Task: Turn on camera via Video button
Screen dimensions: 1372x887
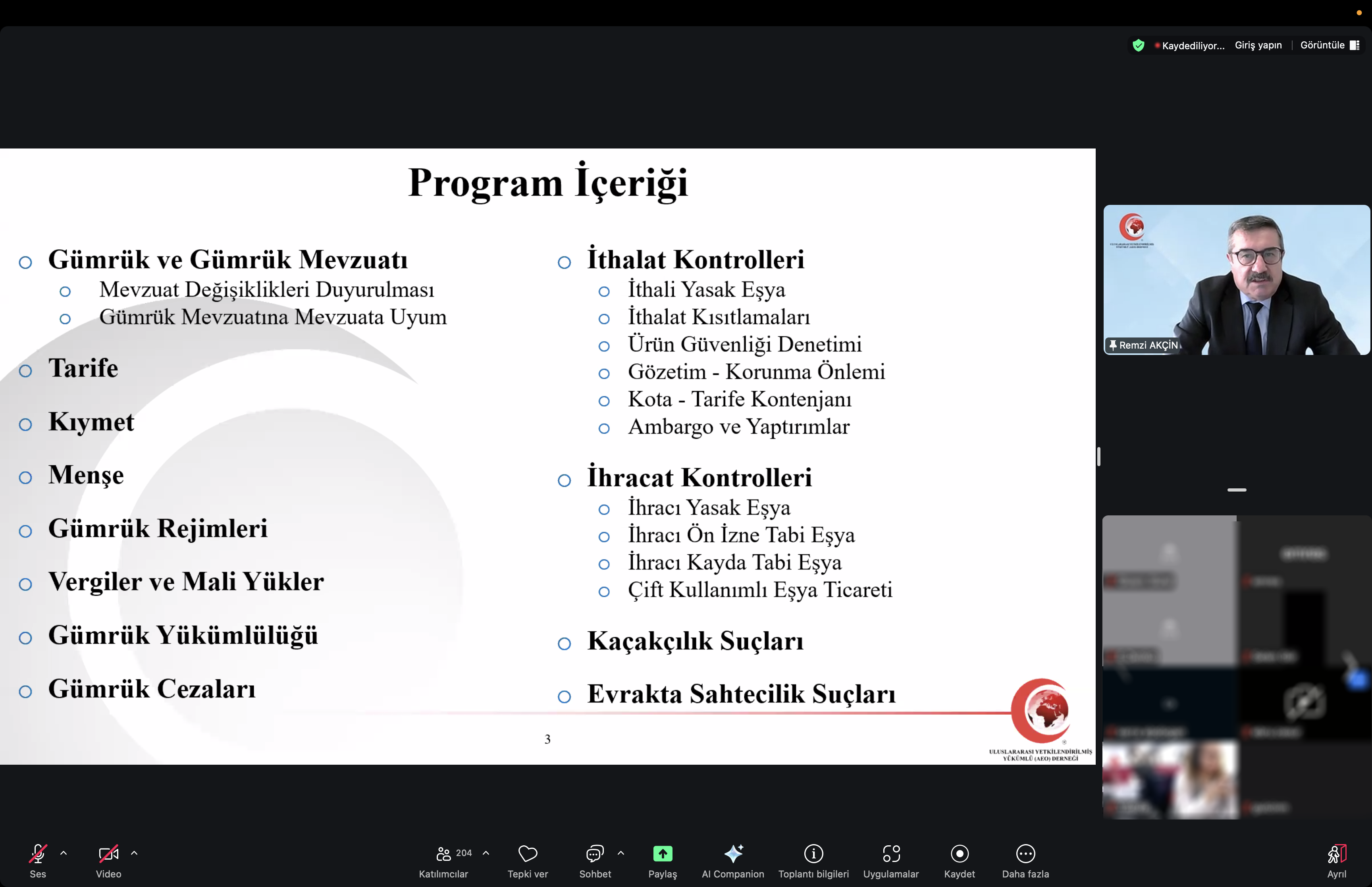Action: pos(108,855)
